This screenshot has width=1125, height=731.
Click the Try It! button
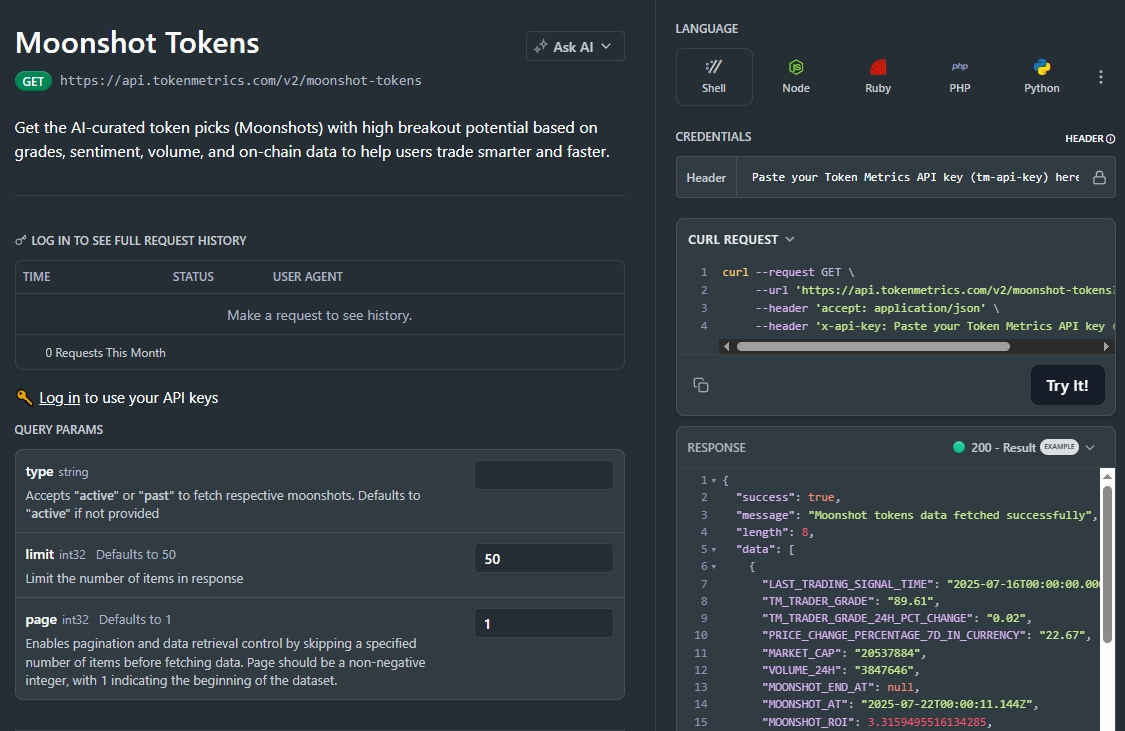(1067, 385)
